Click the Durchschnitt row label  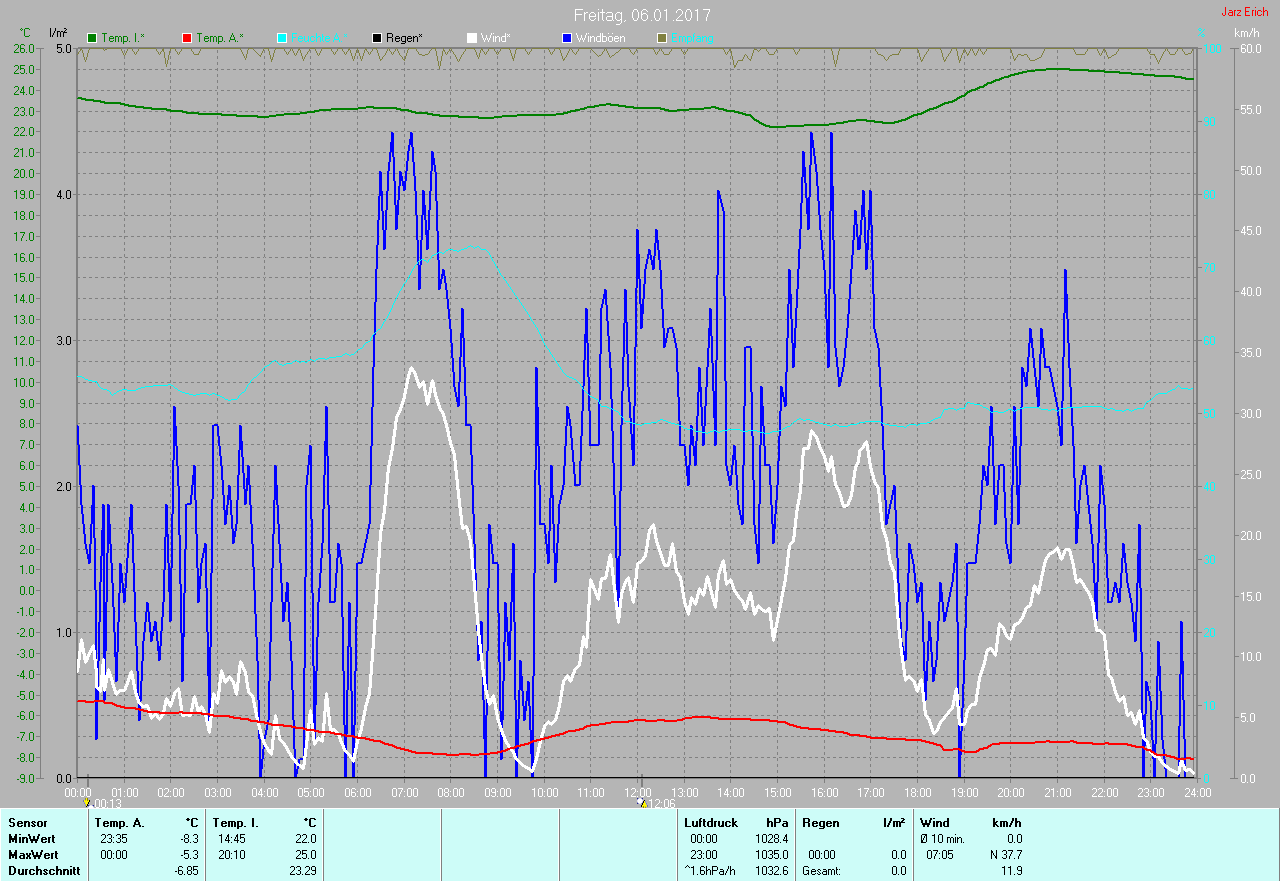(42, 871)
